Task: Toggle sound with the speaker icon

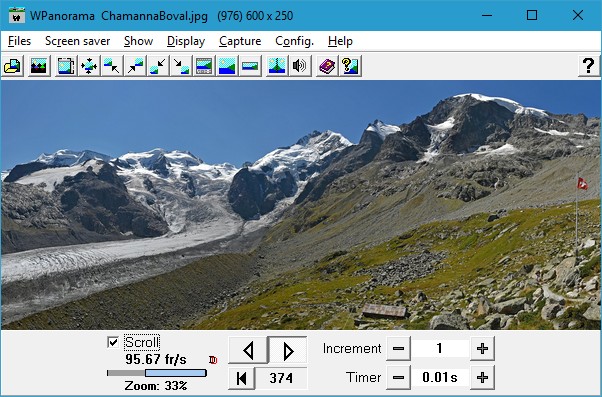Action: 300,66
